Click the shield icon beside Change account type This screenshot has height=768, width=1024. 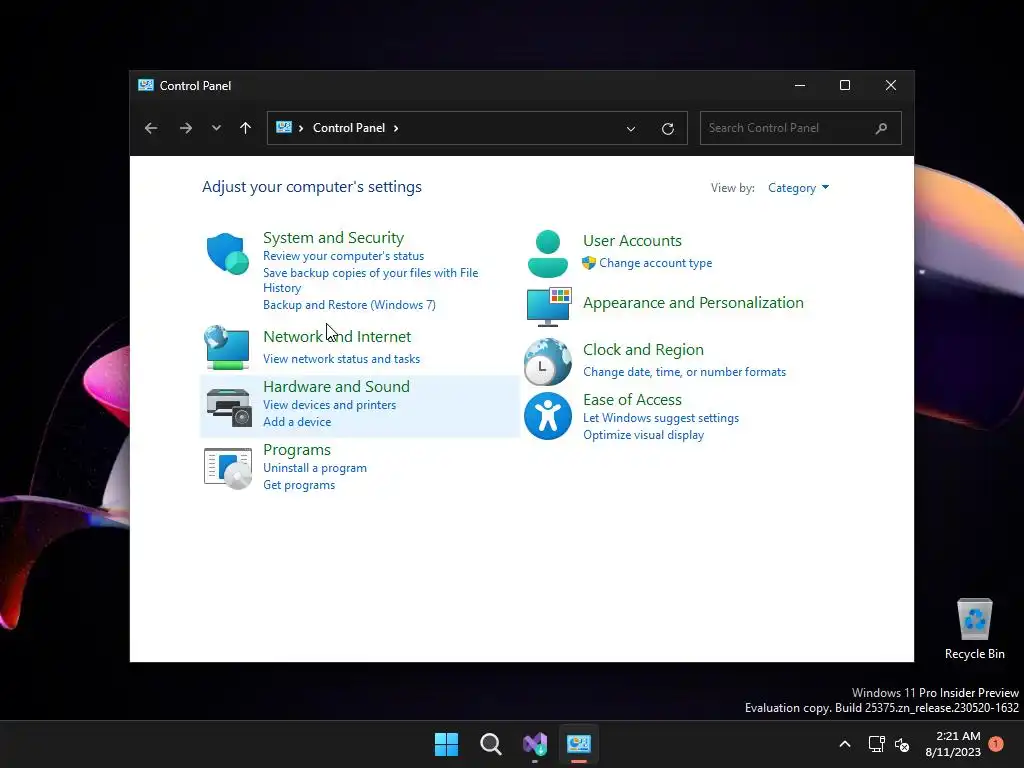click(x=589, y=263)
